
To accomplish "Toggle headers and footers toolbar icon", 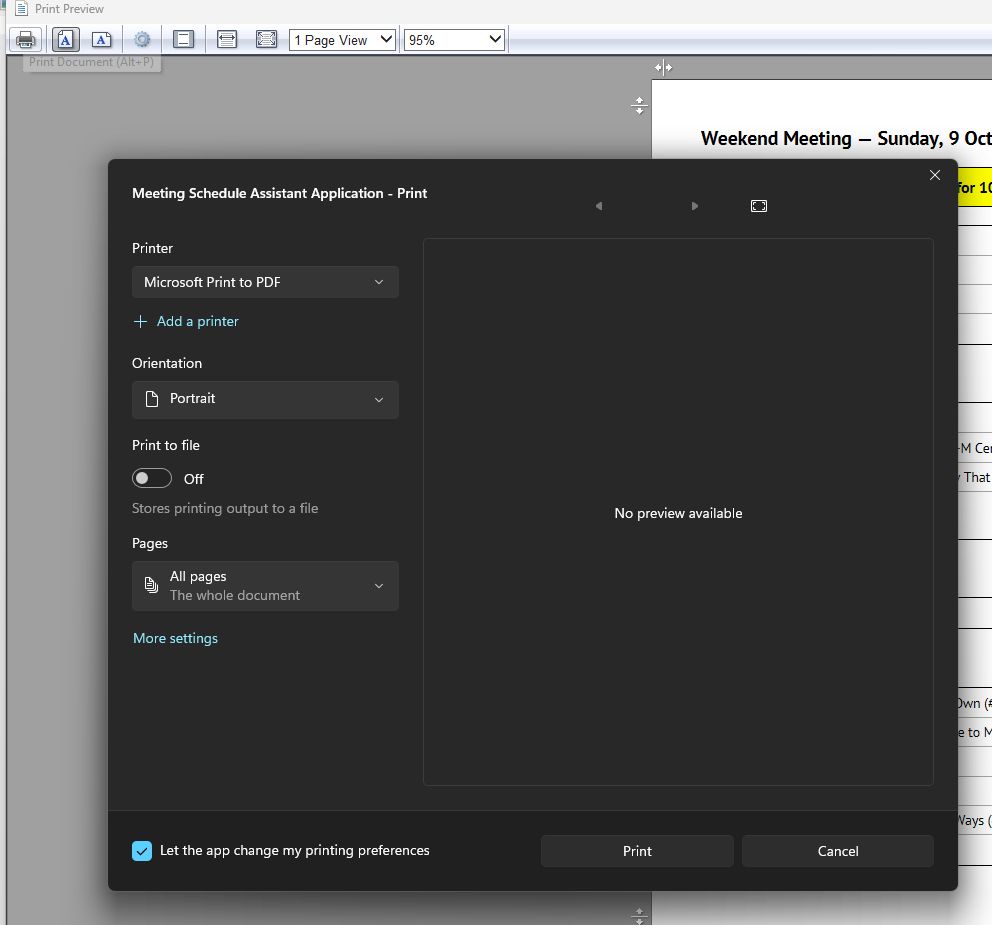I will click(183, 40).
